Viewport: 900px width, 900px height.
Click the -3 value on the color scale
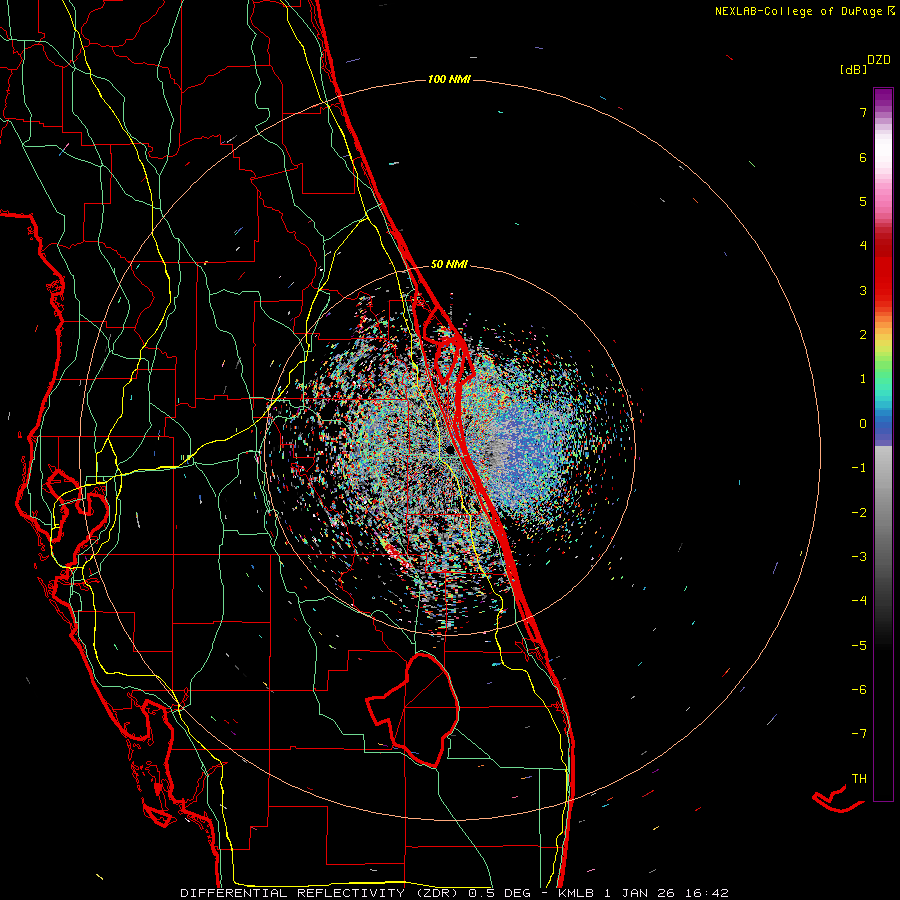pos(859,557)
